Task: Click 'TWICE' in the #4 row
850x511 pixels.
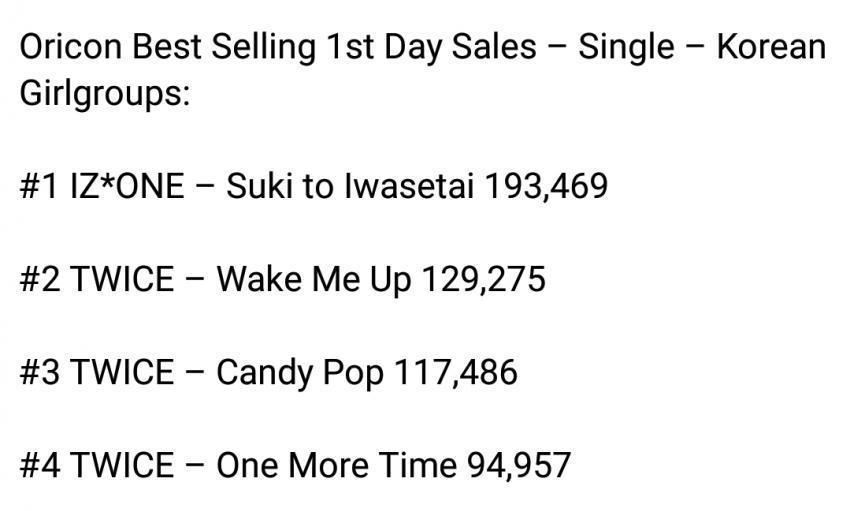Action: (x=123, y=465)
